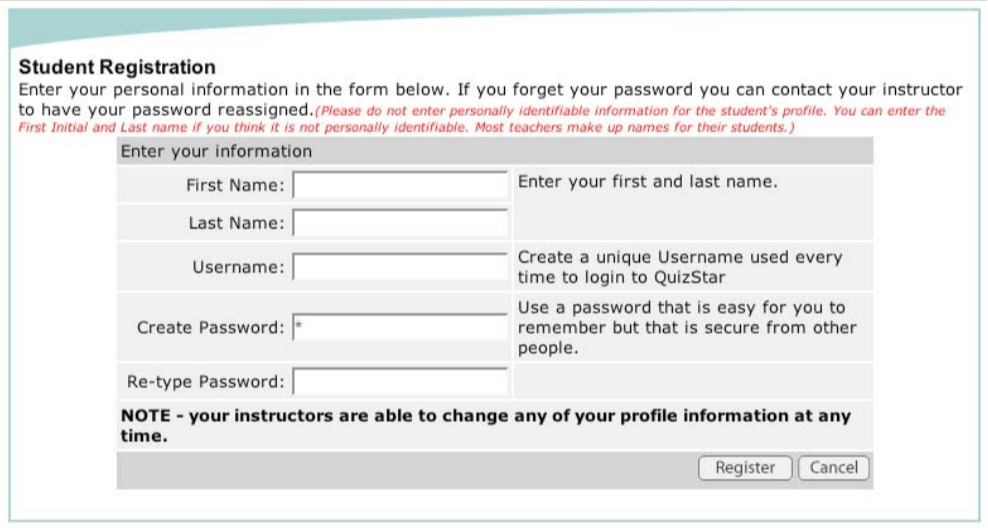Click the First Name input field

(x=400, y=186)
